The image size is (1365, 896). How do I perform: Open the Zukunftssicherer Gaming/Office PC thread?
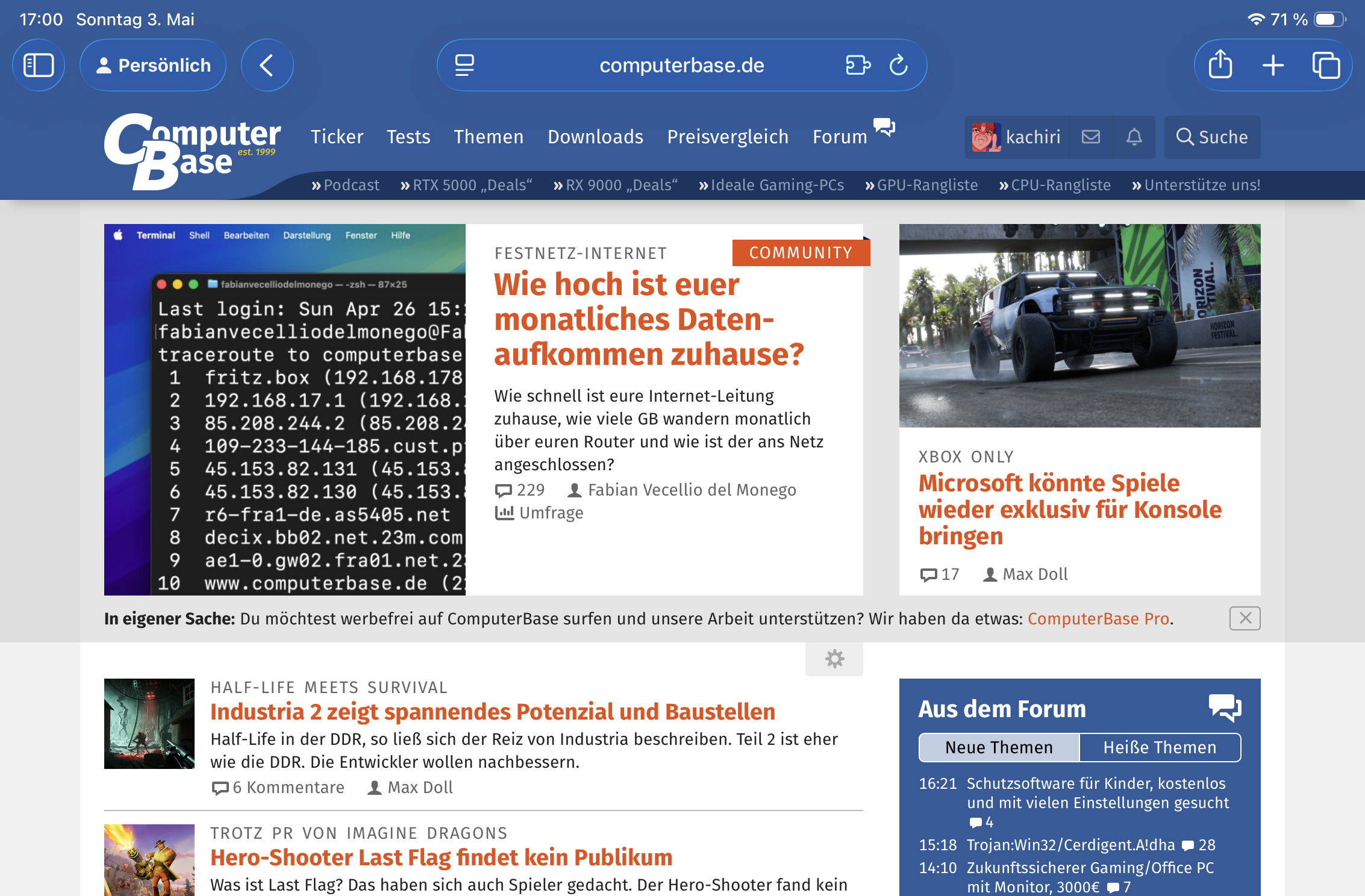(x=1090, y=877)
